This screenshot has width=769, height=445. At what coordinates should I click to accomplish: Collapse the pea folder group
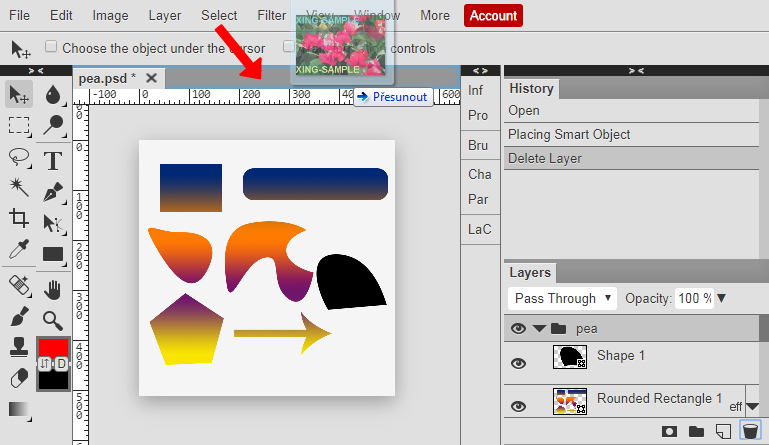tap(540, 328)
